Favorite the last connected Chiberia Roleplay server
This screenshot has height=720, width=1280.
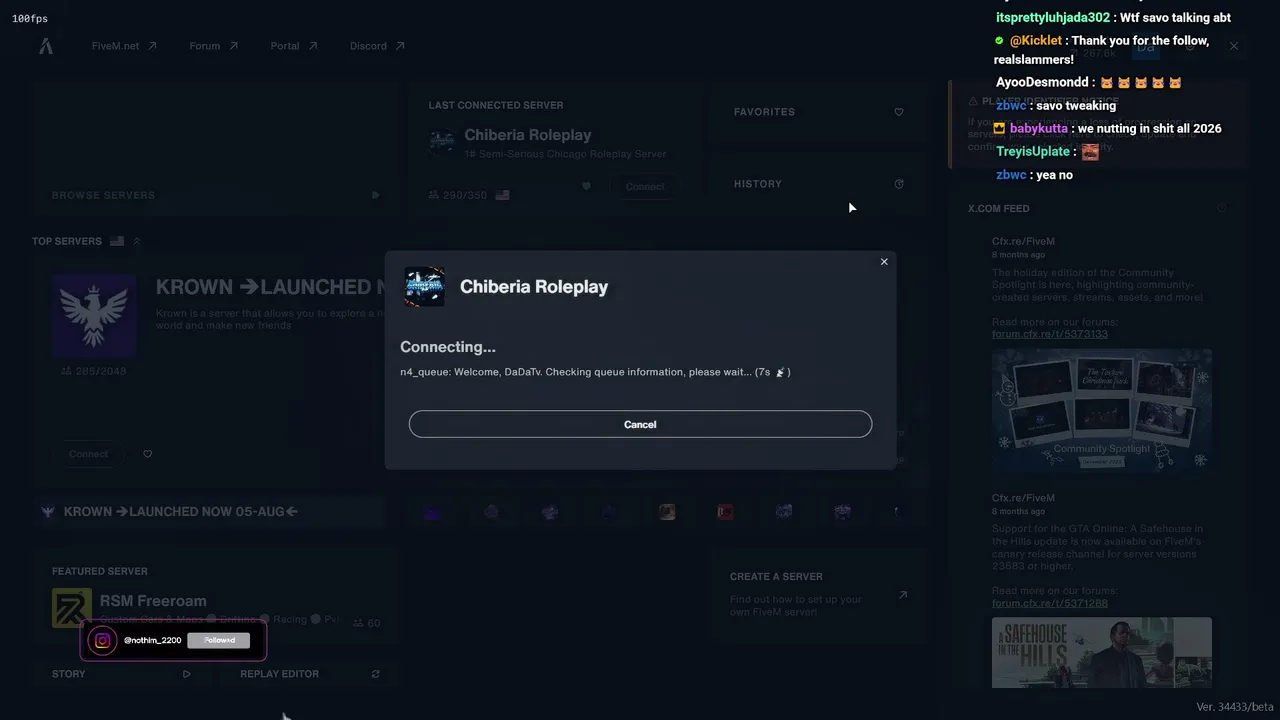click(x=586, y=186)
